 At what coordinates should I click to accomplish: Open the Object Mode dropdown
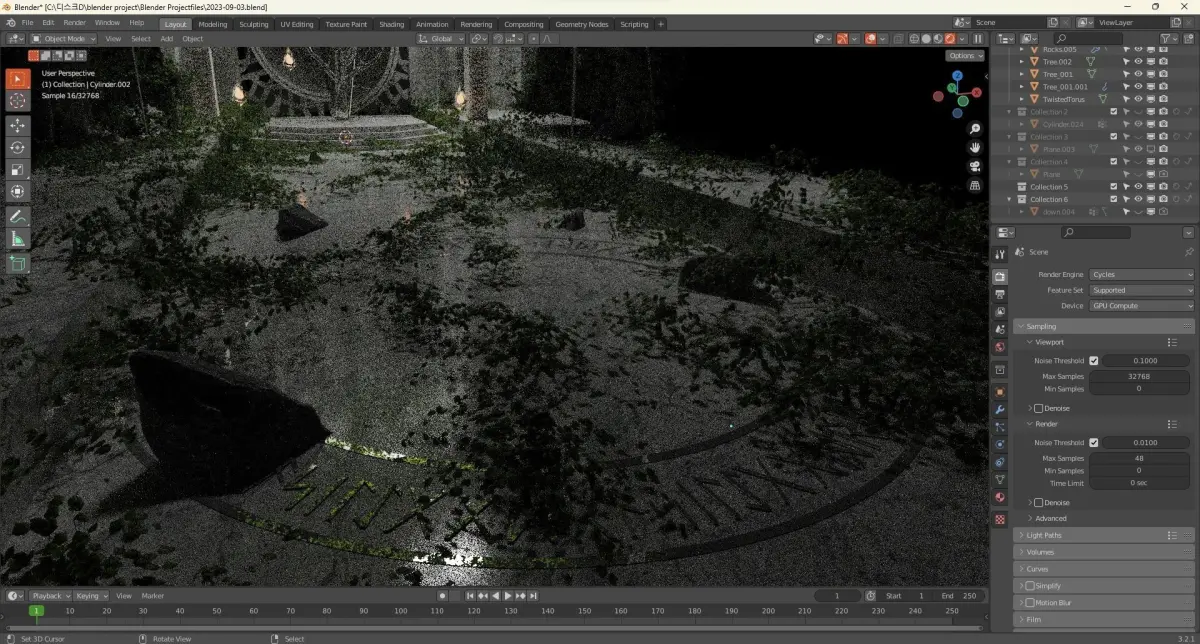tap(65, 38)
